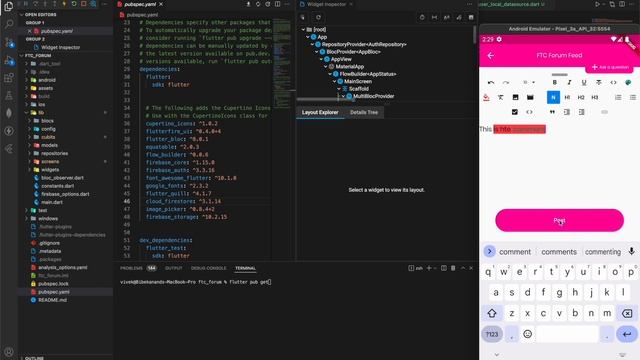Collapse MaterialApp node in widget tree
This screenshot has height=360, width=640.
(x=326, y=67)
